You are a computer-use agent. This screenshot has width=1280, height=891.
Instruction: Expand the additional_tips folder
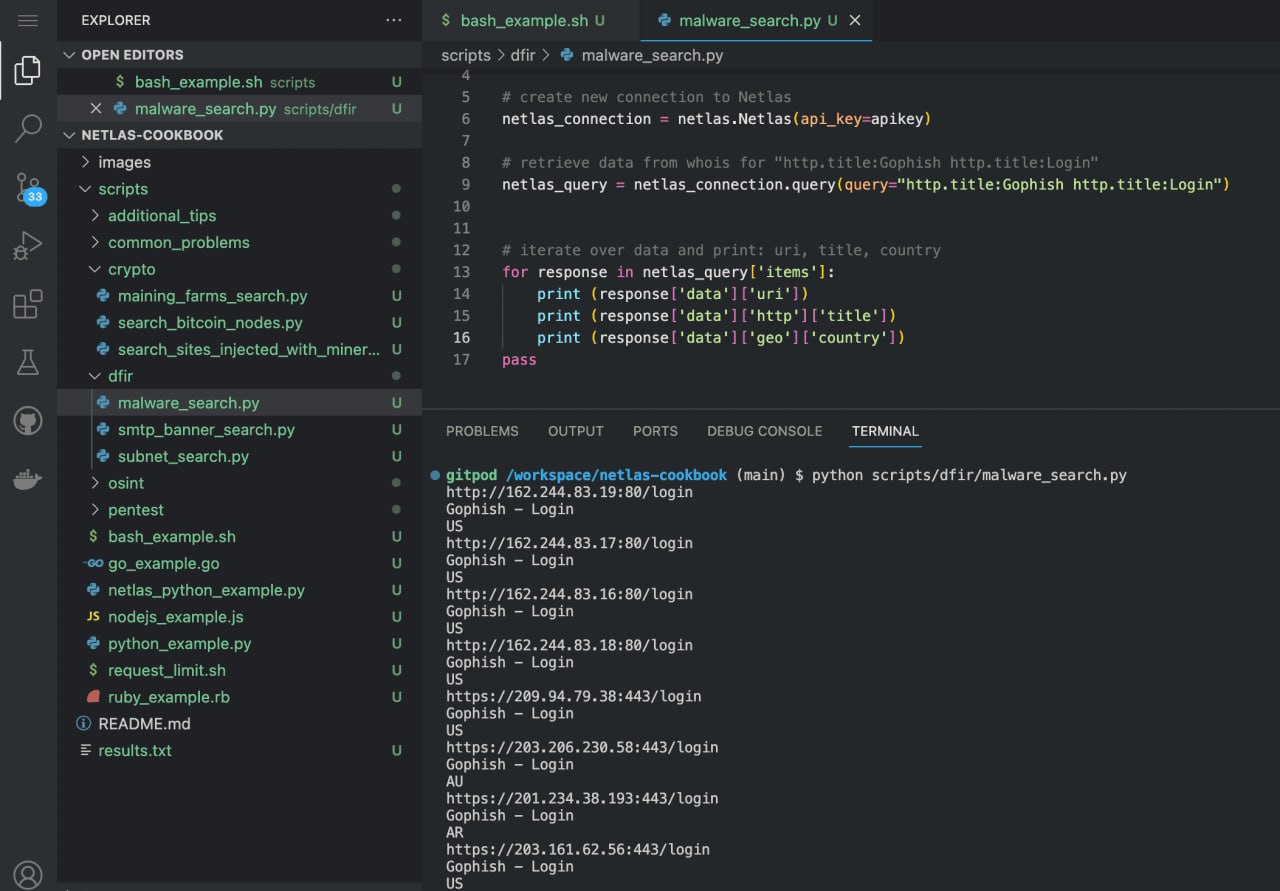point(239,215)
